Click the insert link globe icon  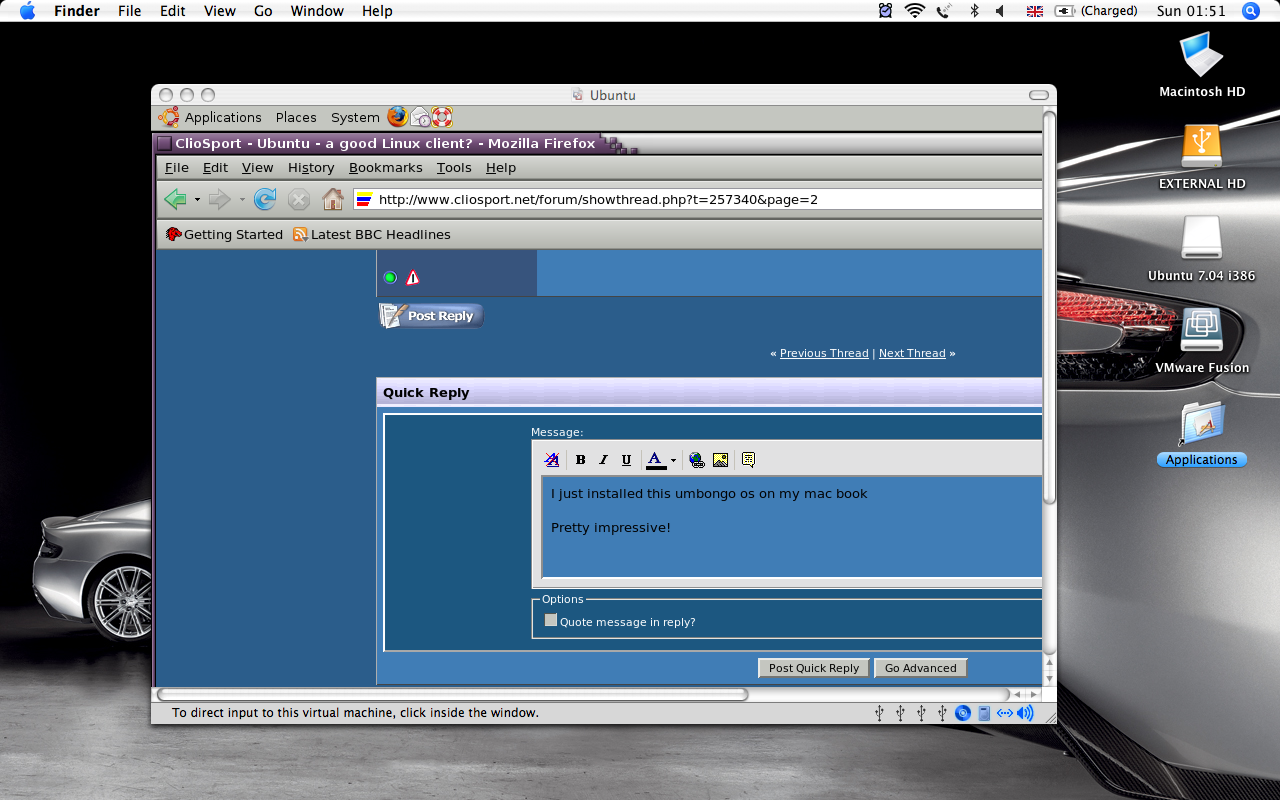(x=697, y=460)
